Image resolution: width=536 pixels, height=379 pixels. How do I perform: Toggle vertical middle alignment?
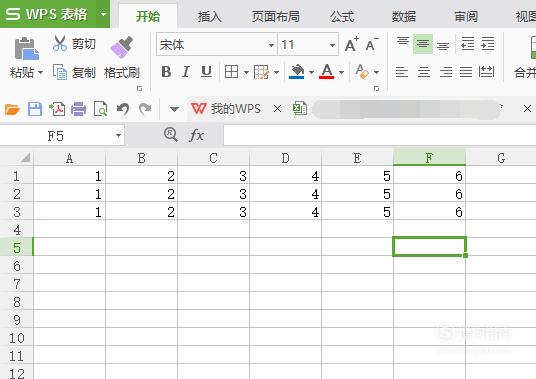tap(423, 44)
